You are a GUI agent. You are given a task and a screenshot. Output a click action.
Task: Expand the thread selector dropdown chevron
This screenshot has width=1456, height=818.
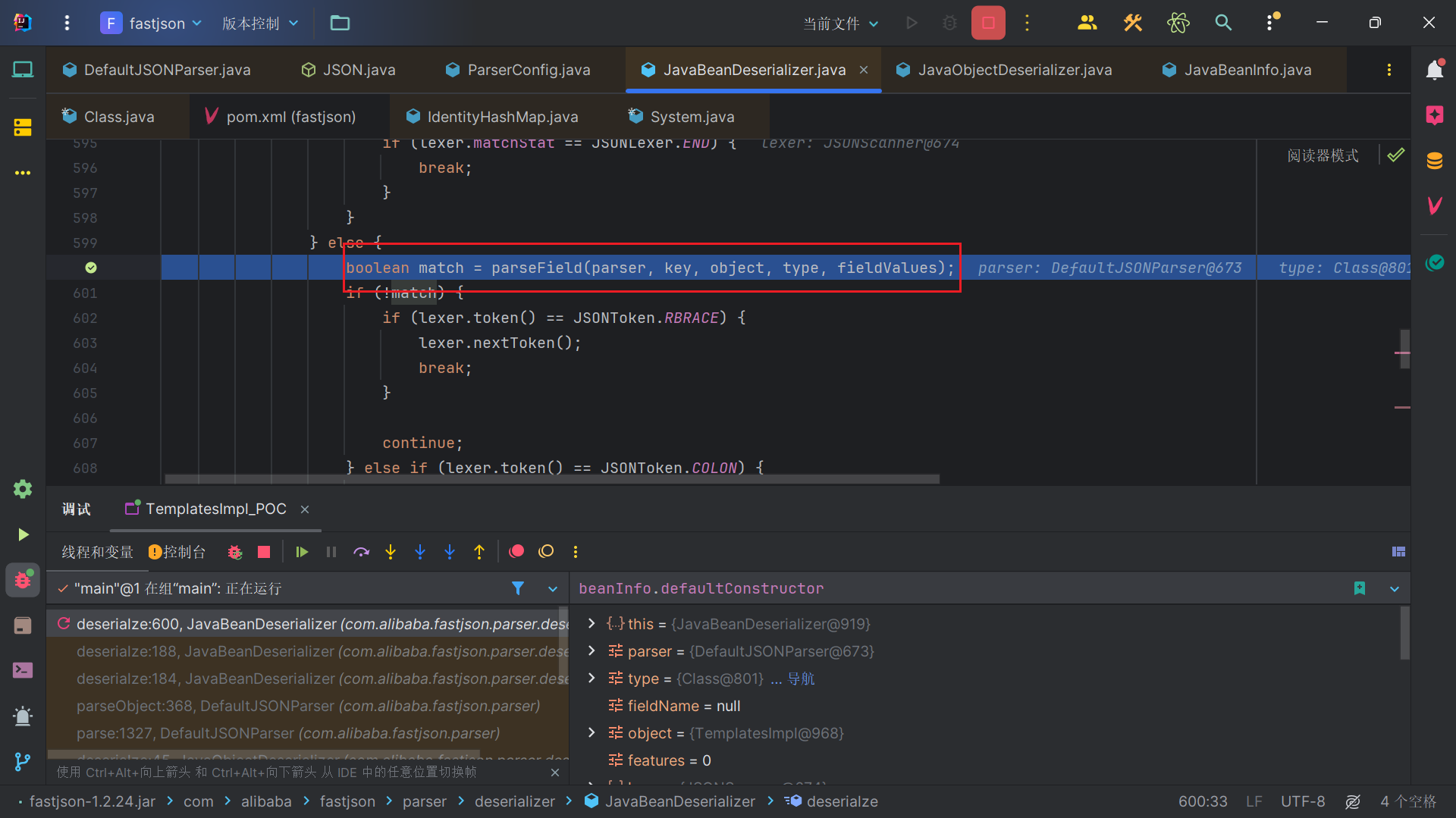click(553, 589)
